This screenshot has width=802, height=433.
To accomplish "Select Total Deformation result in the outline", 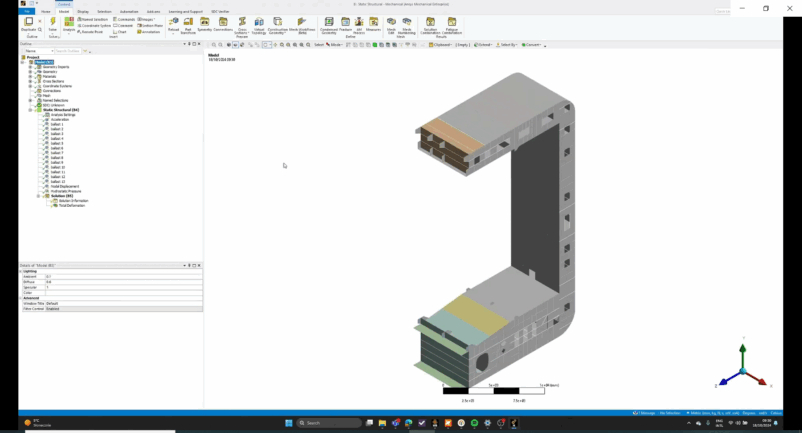I will pyautogui.click(x=72, y=206).
